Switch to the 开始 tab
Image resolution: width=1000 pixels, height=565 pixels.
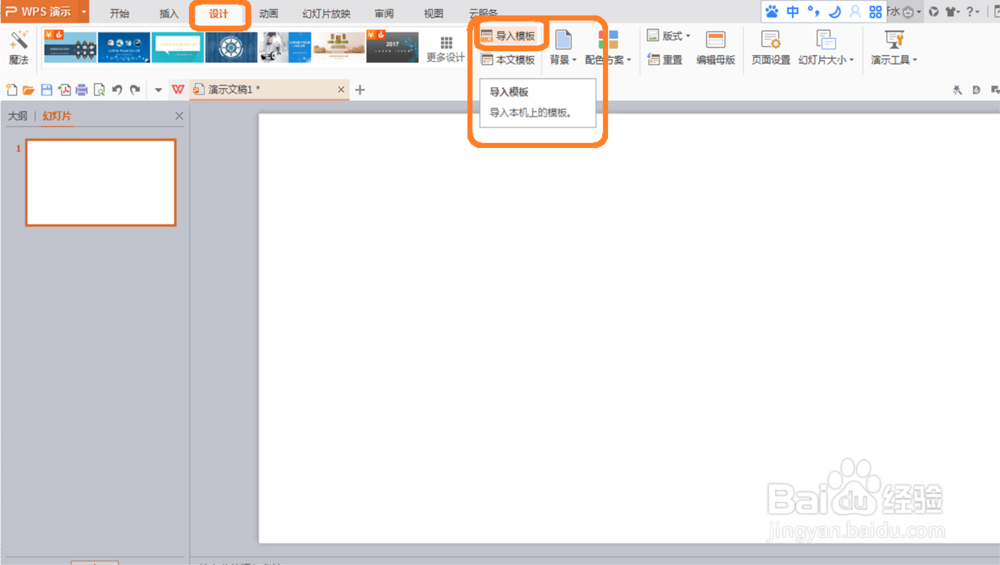coord(119,13)
